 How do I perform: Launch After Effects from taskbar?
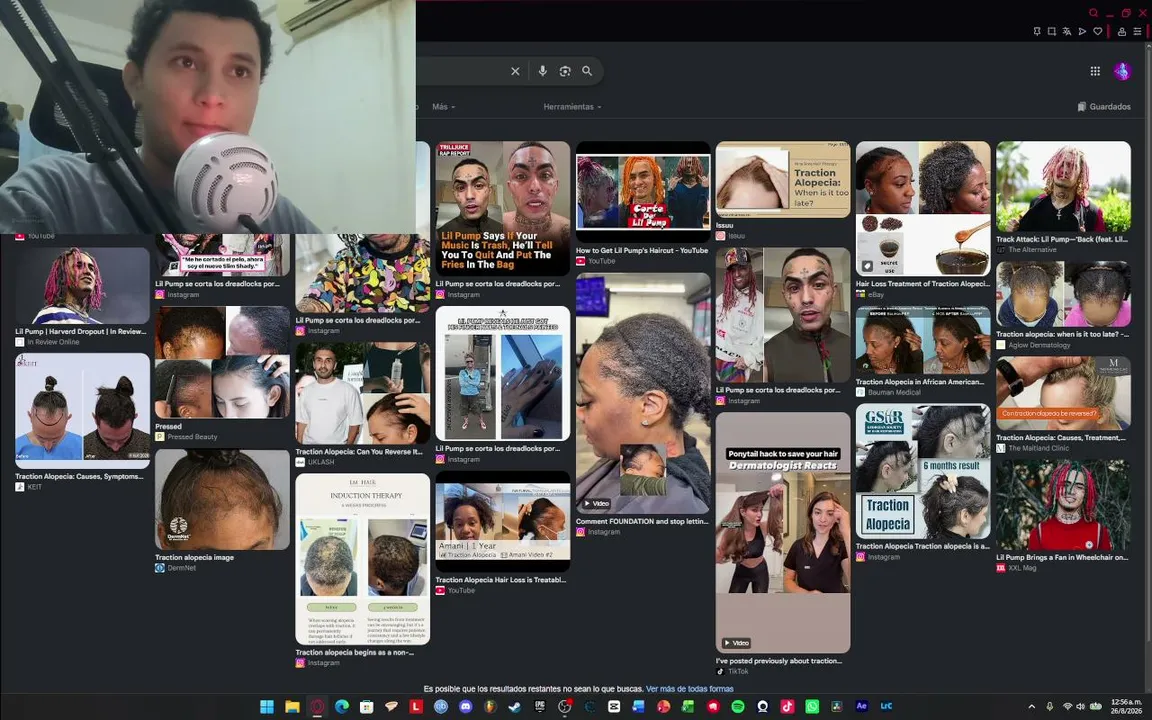[861, 707]
